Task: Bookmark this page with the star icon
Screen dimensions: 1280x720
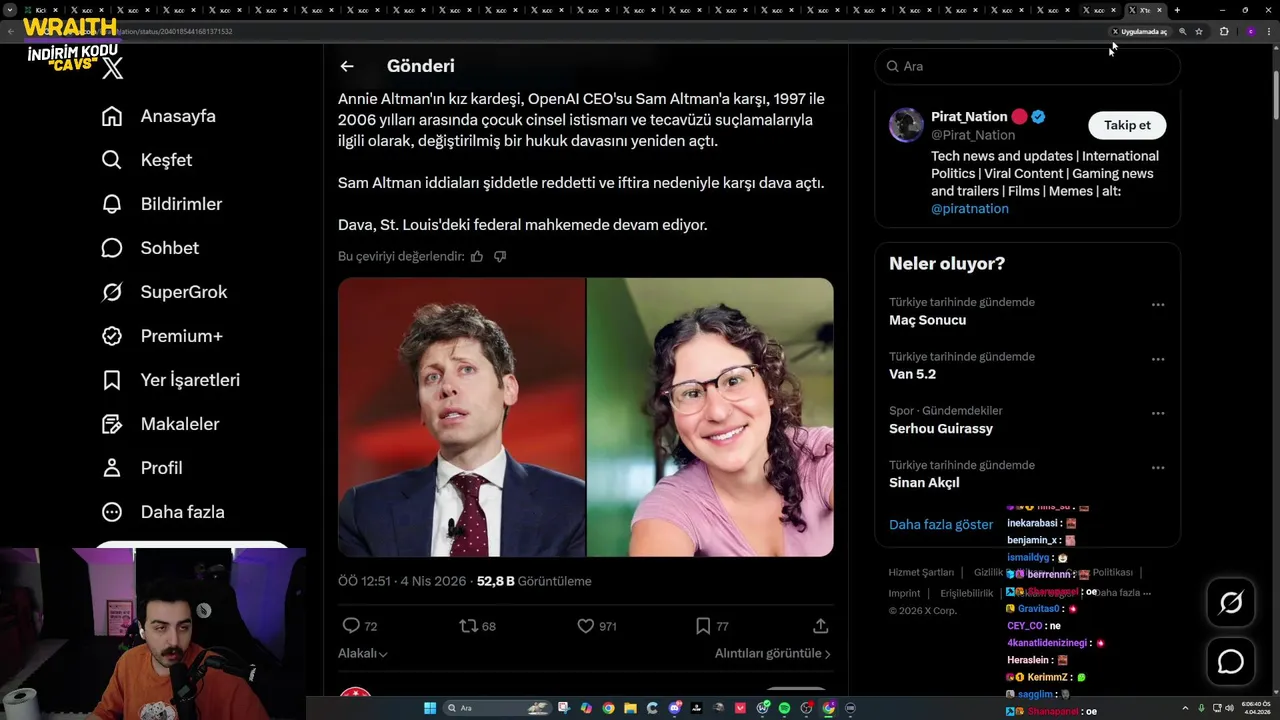Action: [x=1199, y=31]
